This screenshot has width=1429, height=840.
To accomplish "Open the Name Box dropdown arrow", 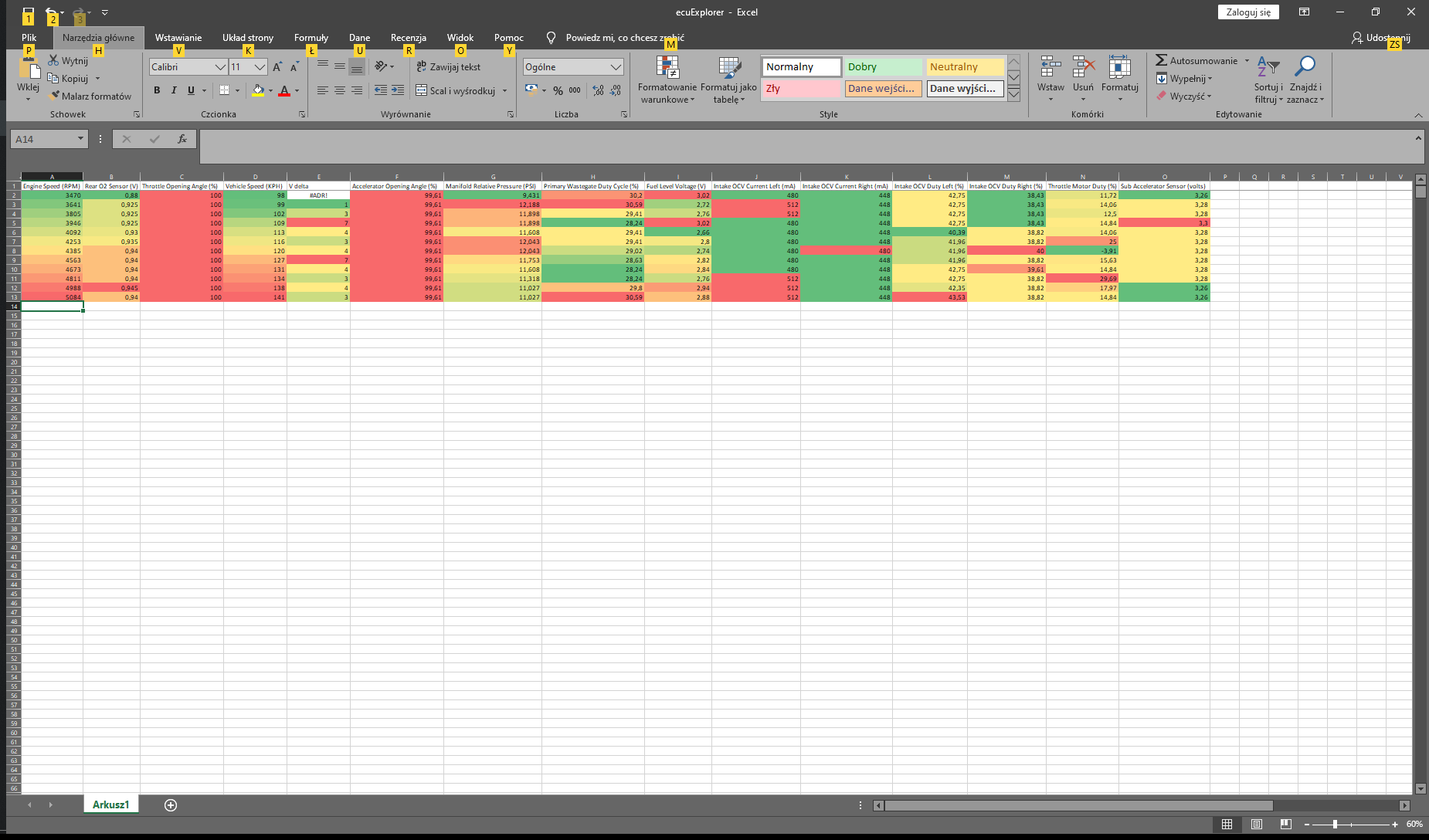I will point(80,139).
